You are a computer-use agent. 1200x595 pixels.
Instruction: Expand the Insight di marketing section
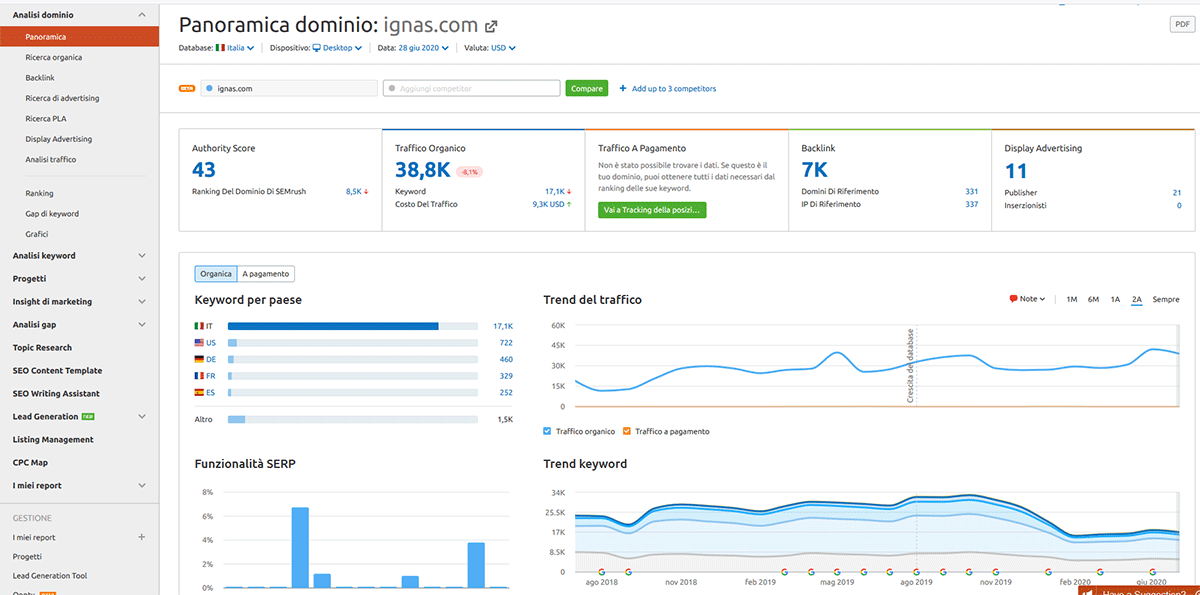[x=141, y=302]
